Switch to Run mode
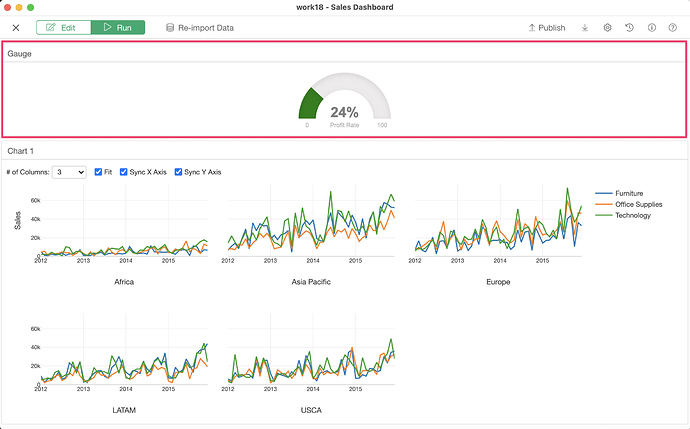The height and width of the screenshot is (429, 690). (x=118, y=27)
